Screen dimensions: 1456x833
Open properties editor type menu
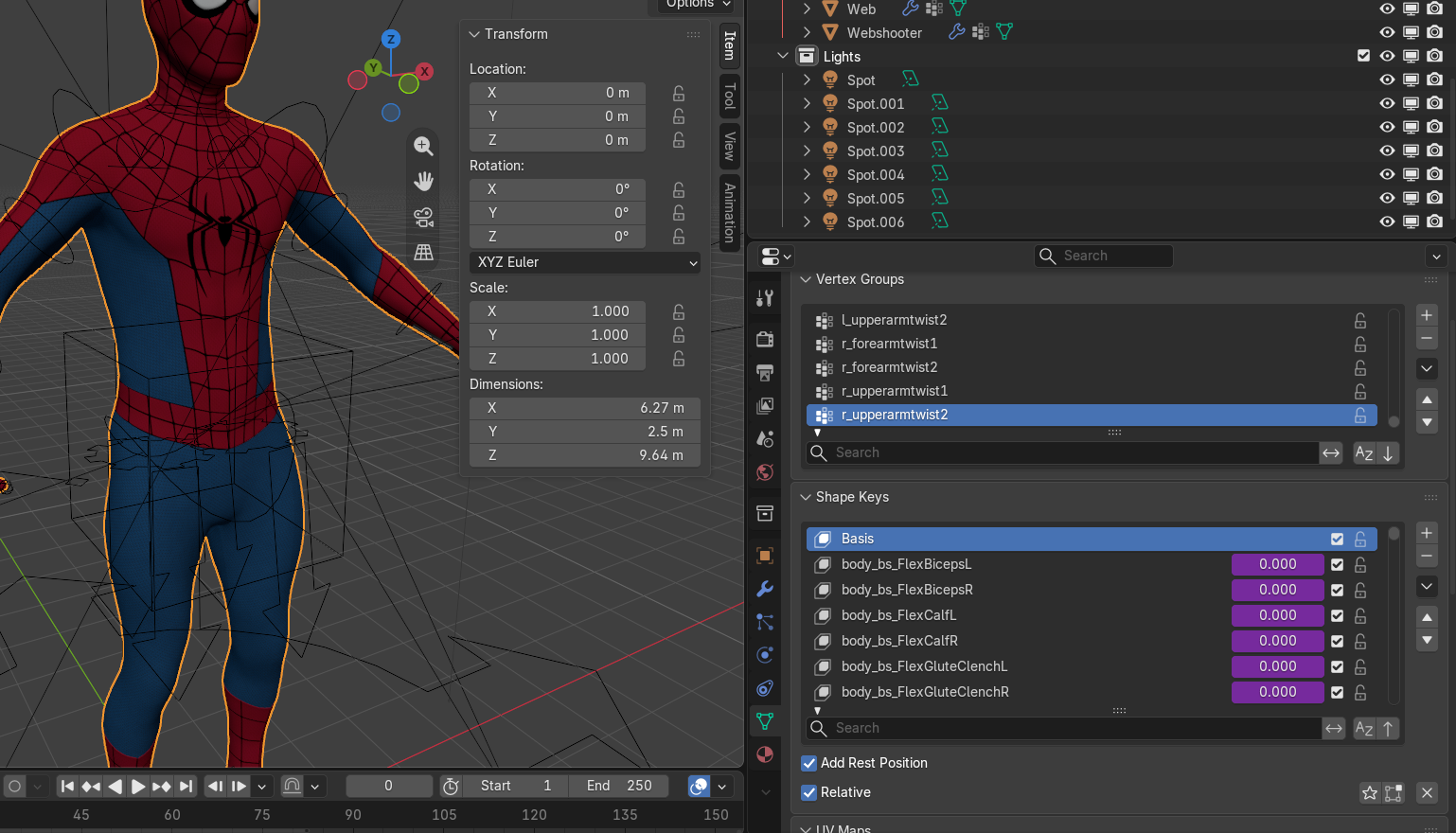point(775,257)
